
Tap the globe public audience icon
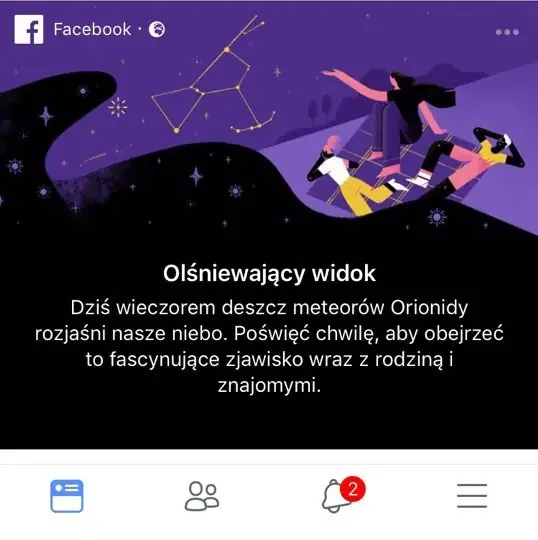tap(157, 29)
